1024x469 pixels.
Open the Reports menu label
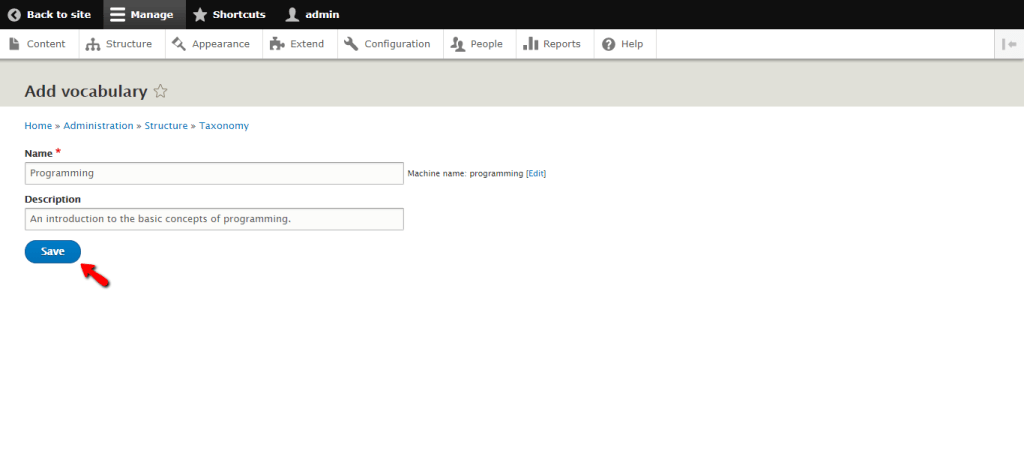coord(562,44)
